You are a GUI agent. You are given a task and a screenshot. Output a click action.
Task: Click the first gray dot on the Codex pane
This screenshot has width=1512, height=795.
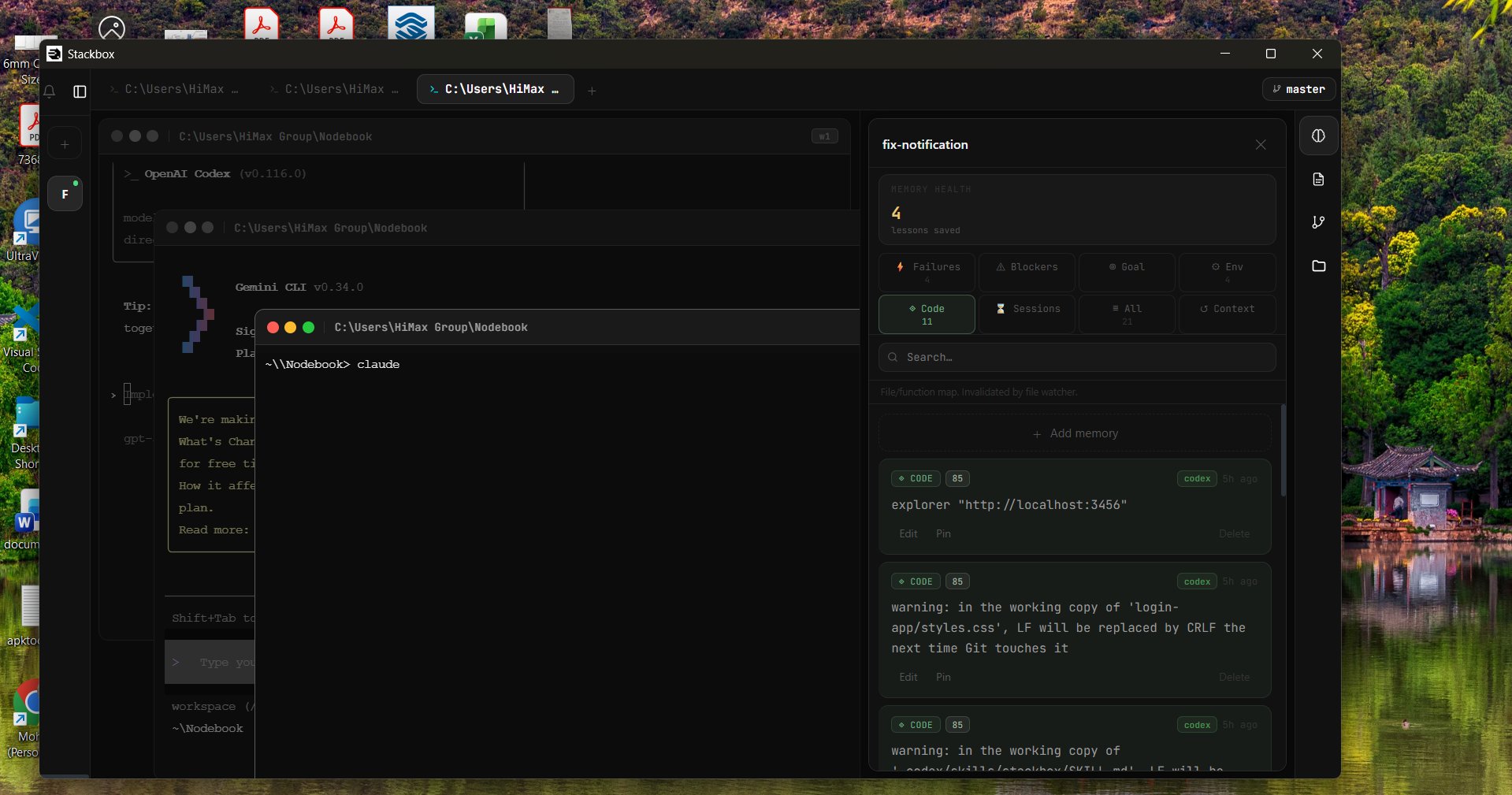117,136
